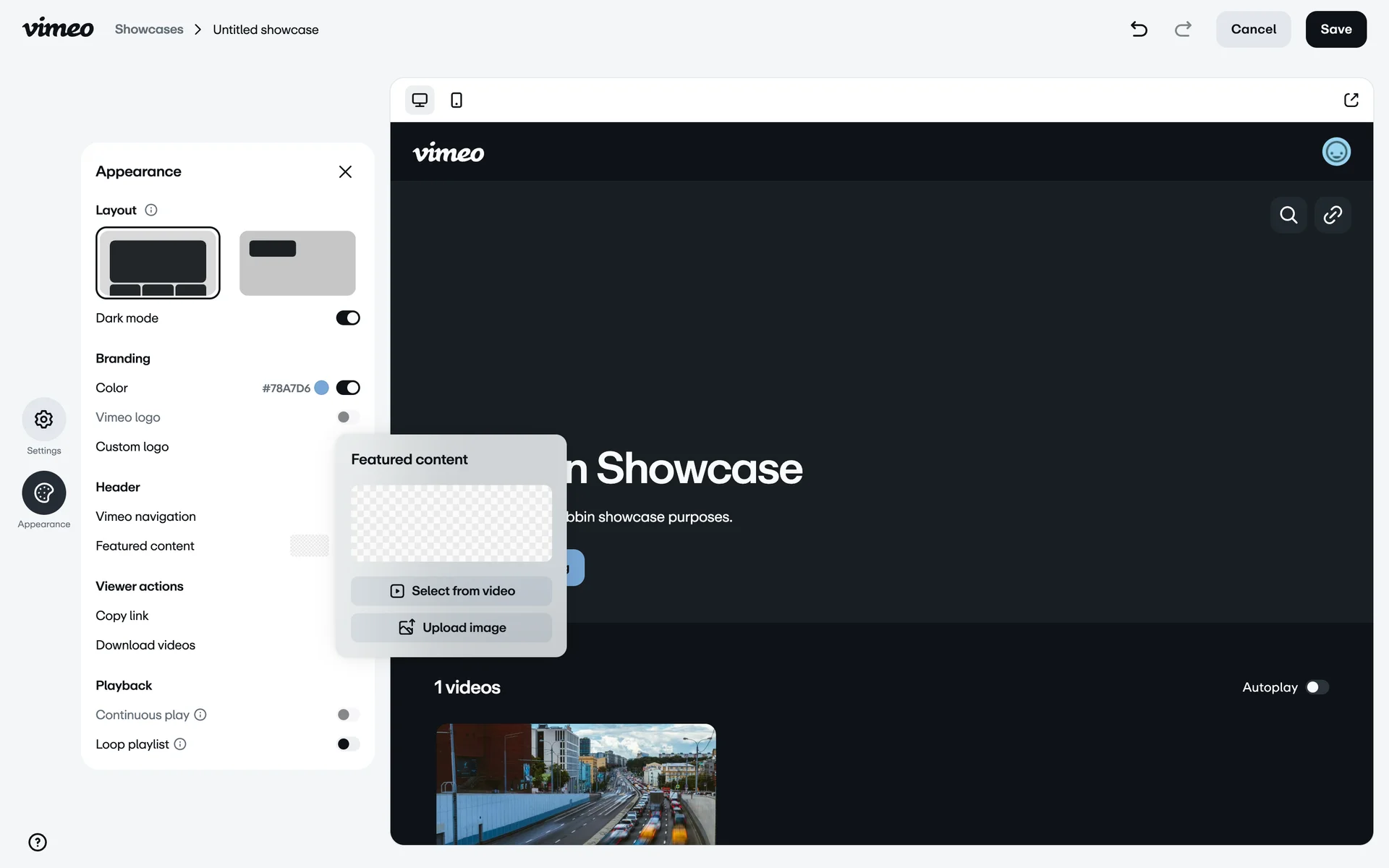Open the #78A7D6 color swatch
The height and width of the screenshot is (868, 1389).
coord(322,388)
